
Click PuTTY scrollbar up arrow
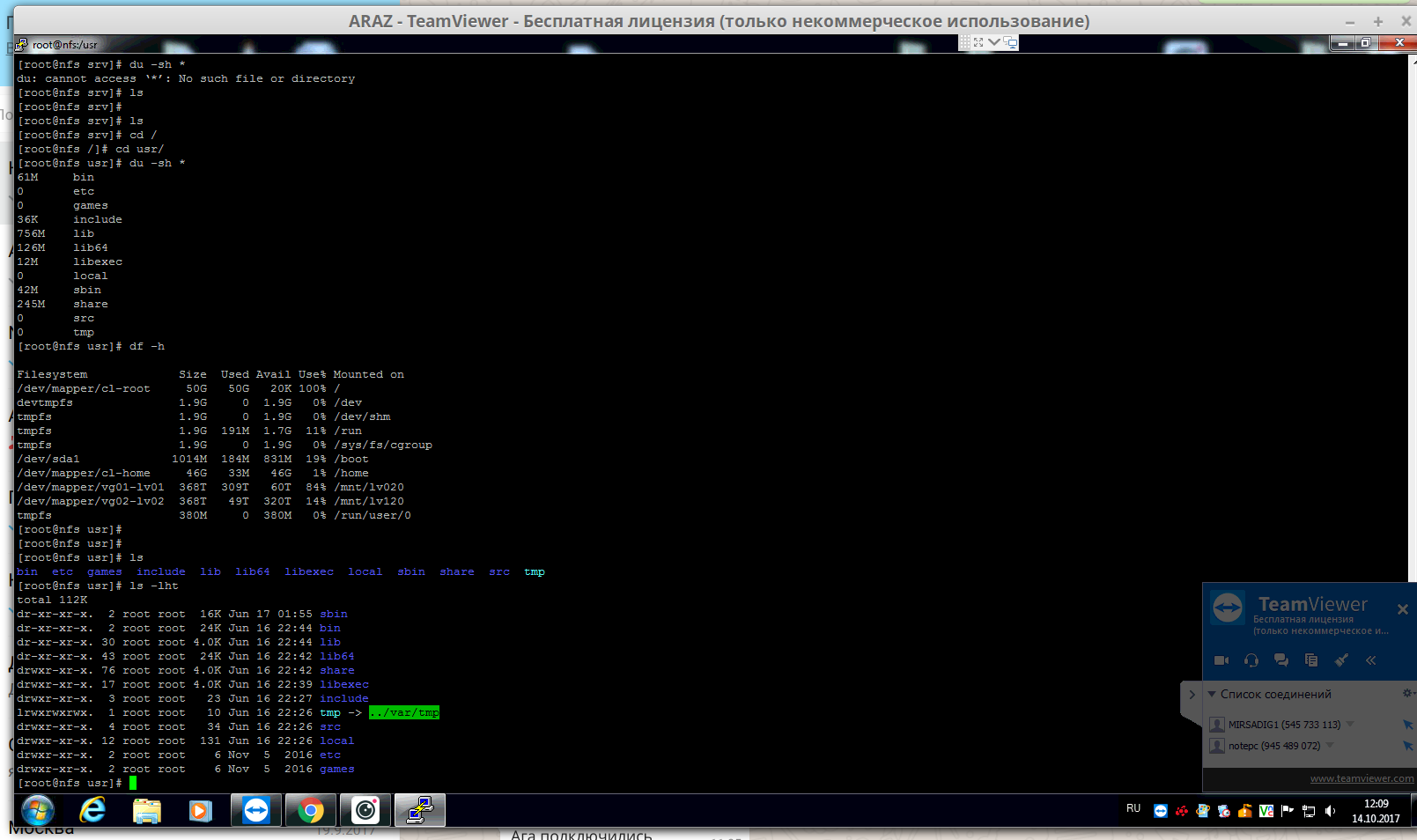click(1413, 61)
